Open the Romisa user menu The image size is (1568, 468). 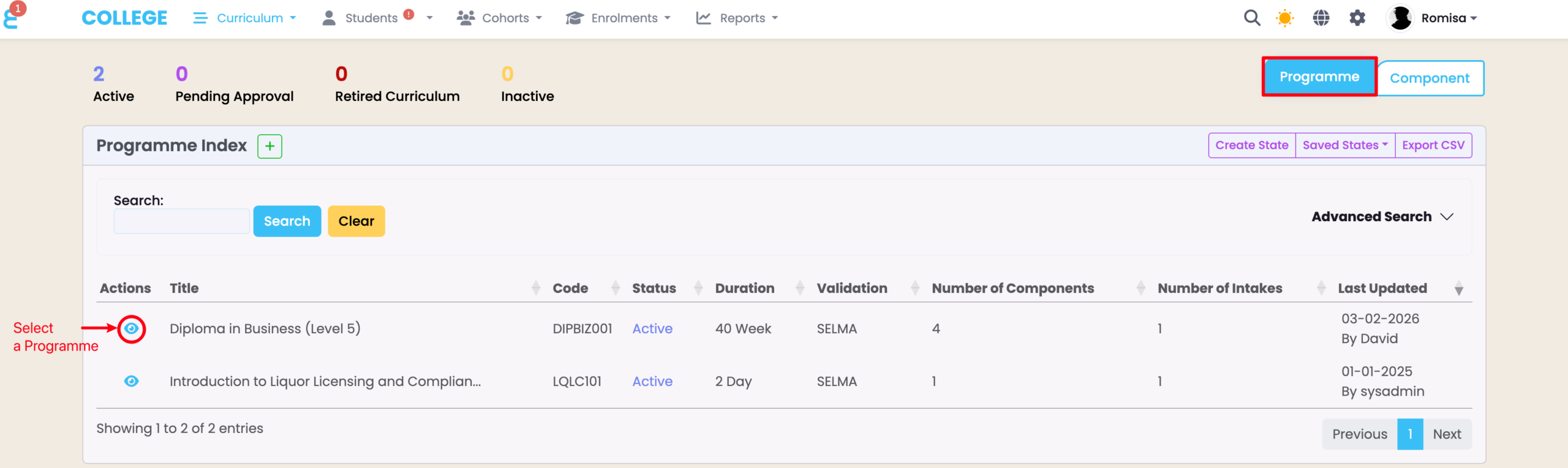pyautogui.click(x=1432, y=18)
